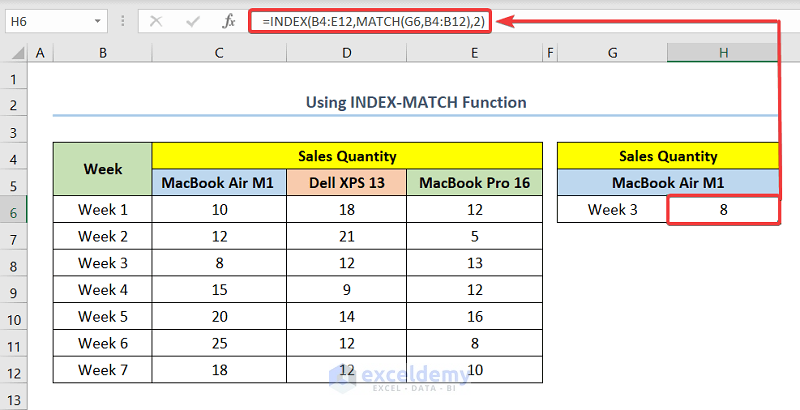This screenshot has width=800, height=410.
Task: Click the Insert Function fx icon
Action: [x=228, y=20]
